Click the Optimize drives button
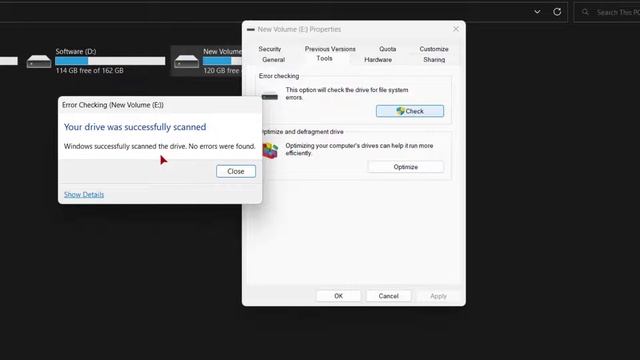The height and width of the screenshot is (360, 640). (405, 167)
